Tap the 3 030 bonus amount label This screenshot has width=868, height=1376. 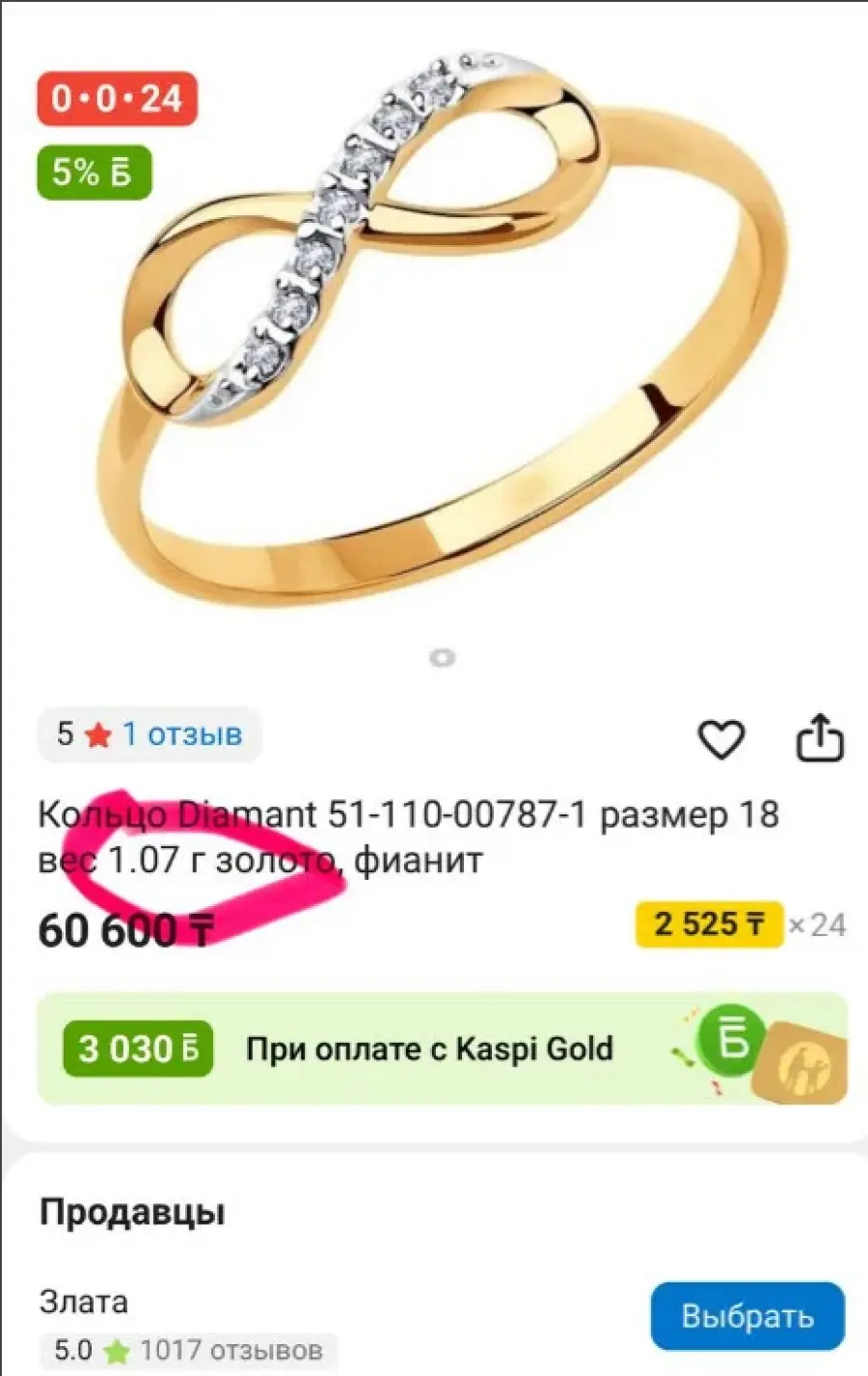[x=138, y=1049]
